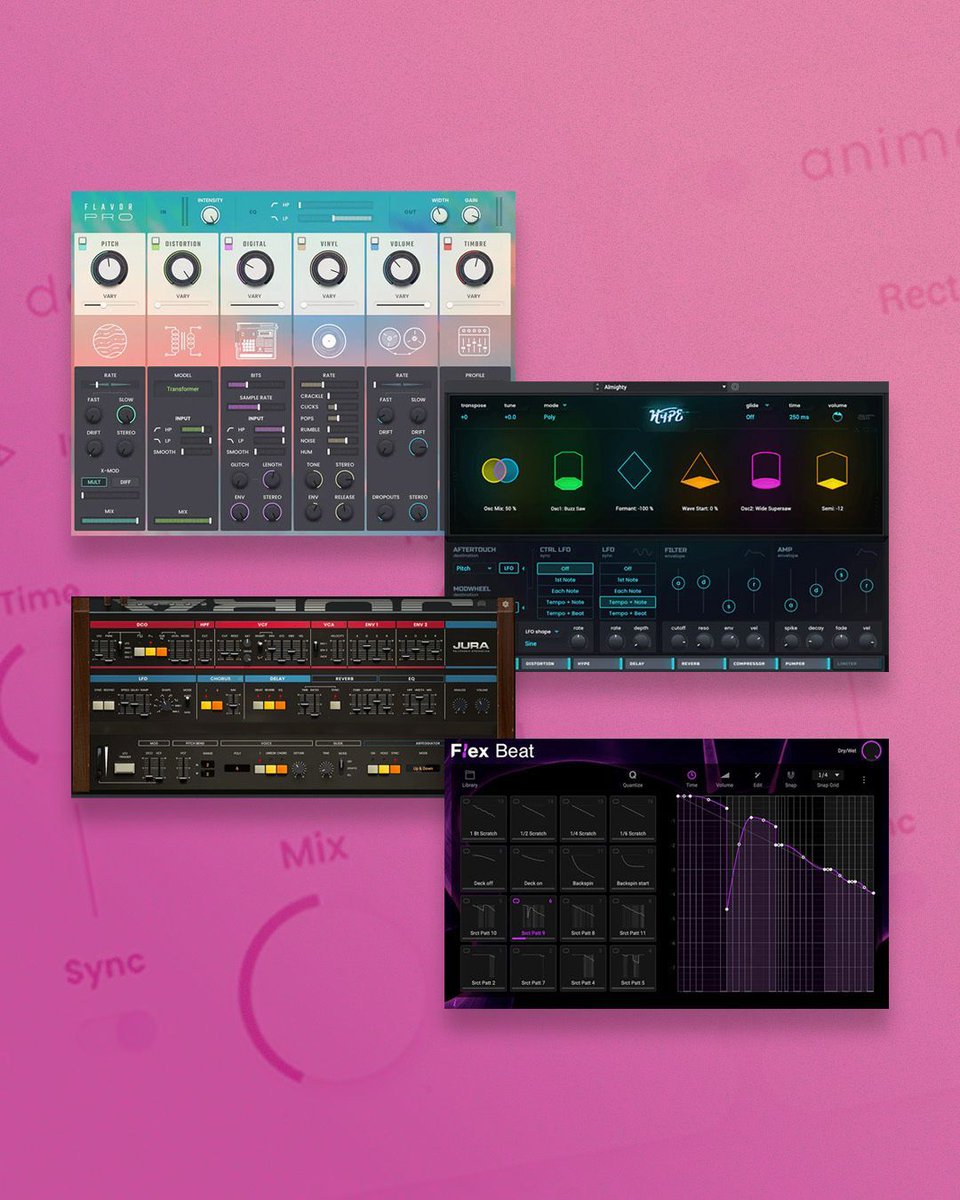Click the Osc2 Wide Supersaw magenta cylinder

766,470
